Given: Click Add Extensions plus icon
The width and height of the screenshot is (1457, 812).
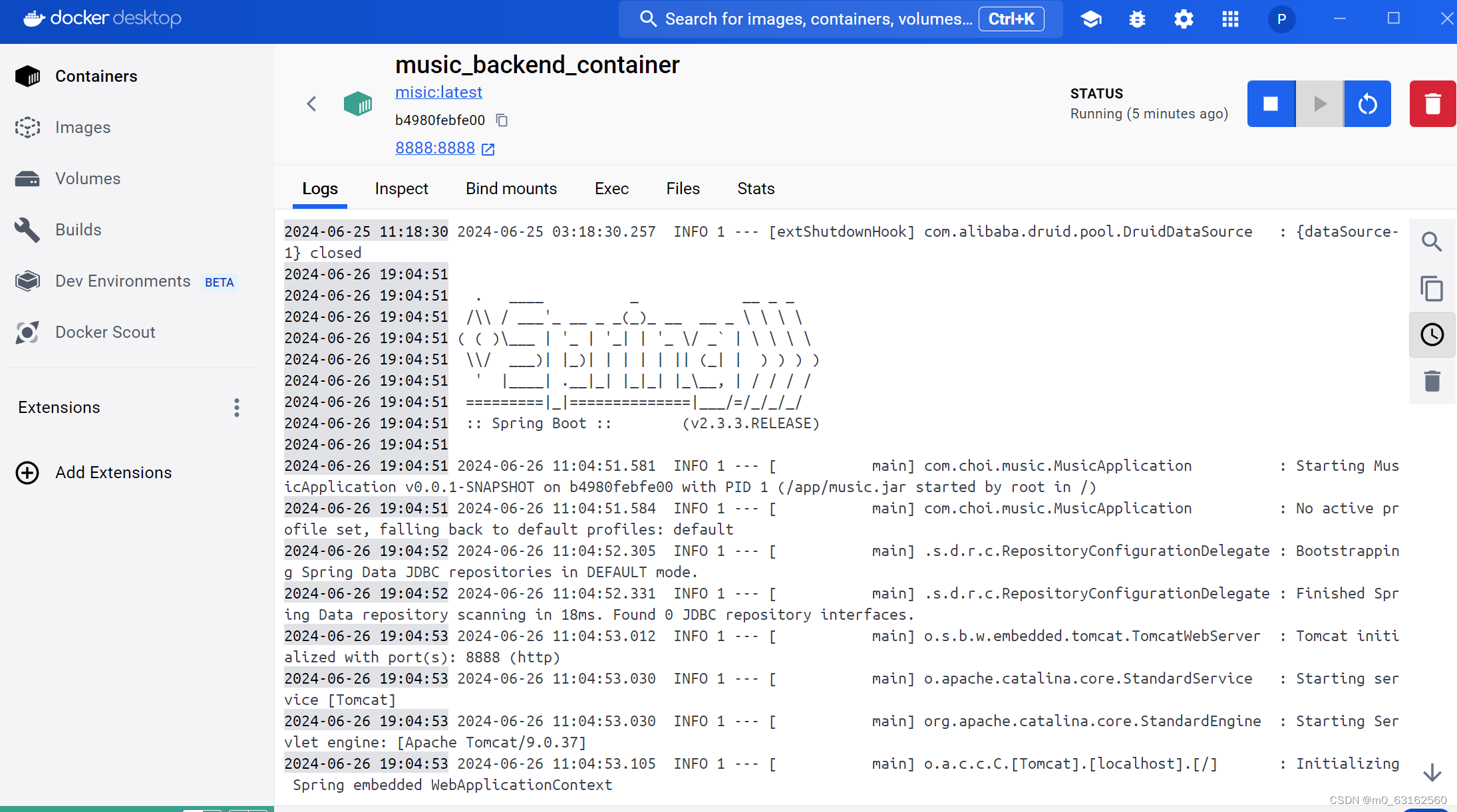Looking at the screenshot, I should (x=27, y=473).
